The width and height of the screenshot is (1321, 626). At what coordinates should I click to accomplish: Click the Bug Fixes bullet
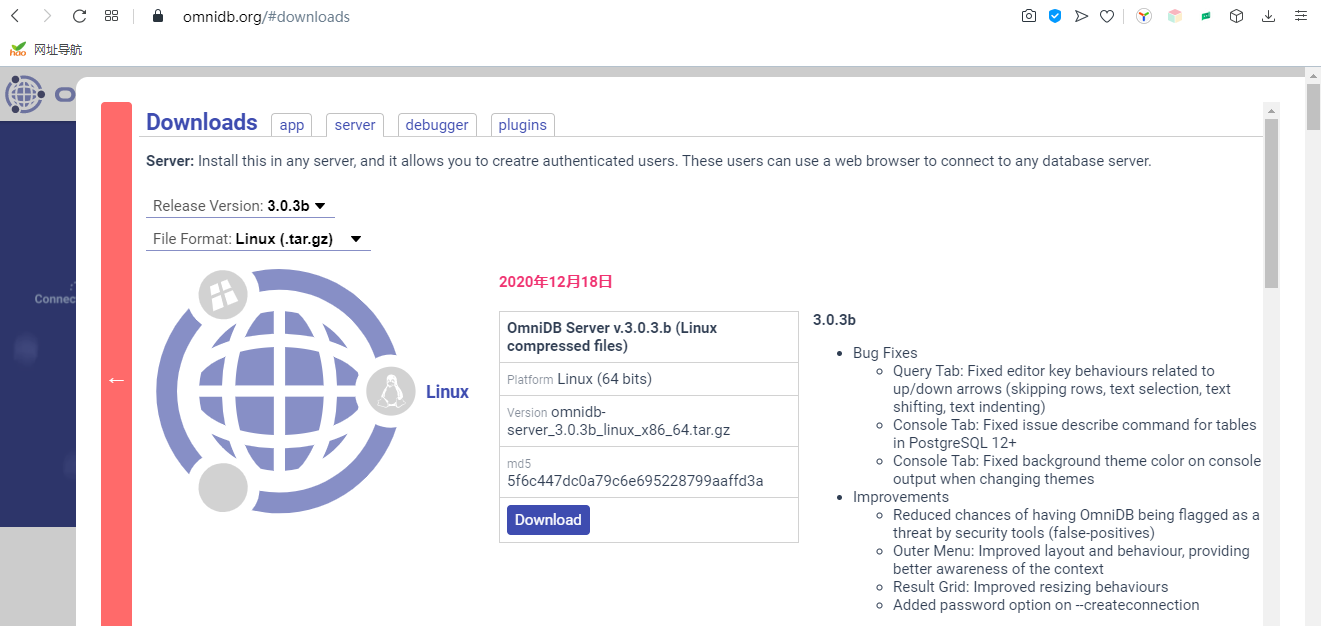[885, 353]
